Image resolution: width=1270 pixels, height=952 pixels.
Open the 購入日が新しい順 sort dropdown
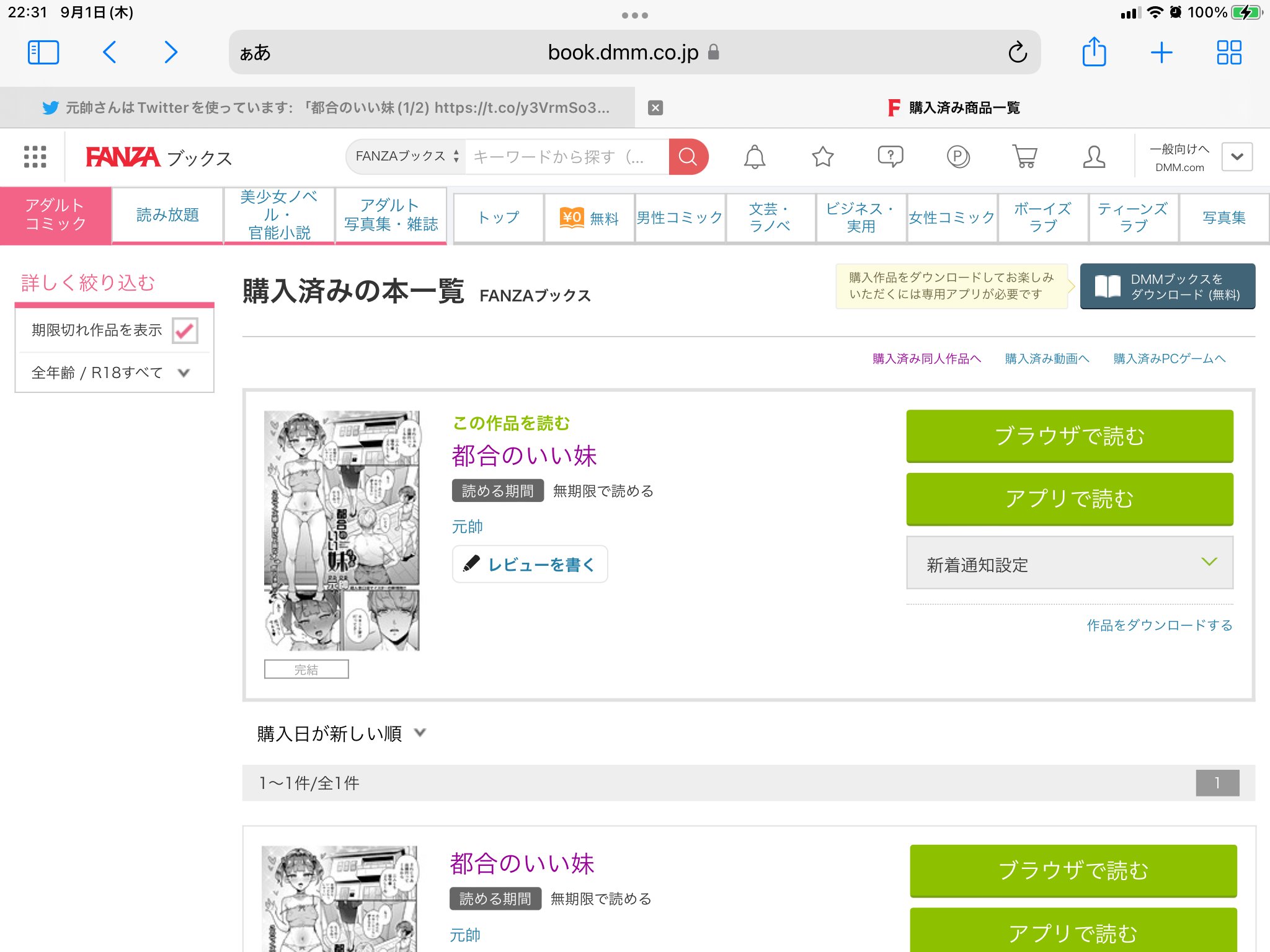coord(341,733)
